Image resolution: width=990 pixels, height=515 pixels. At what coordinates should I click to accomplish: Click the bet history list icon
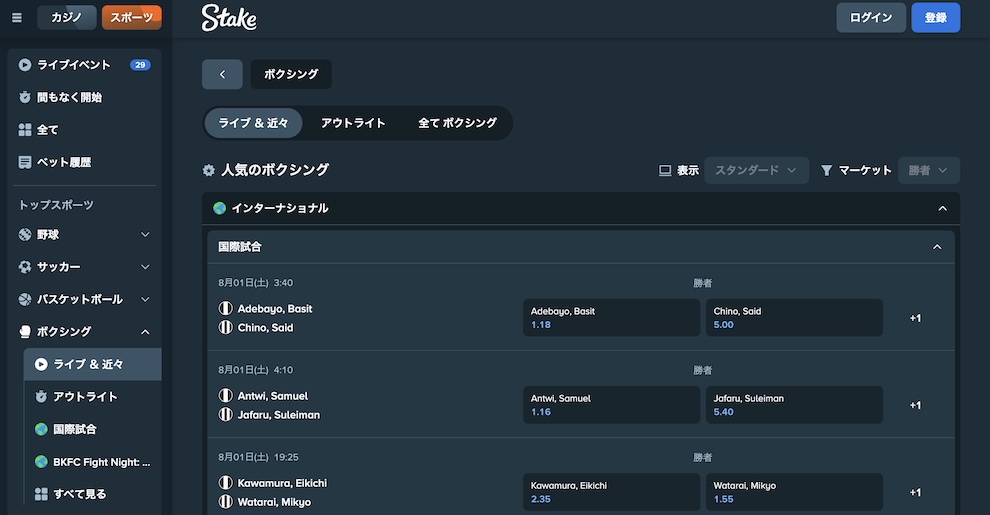click(x=25, y=162)
